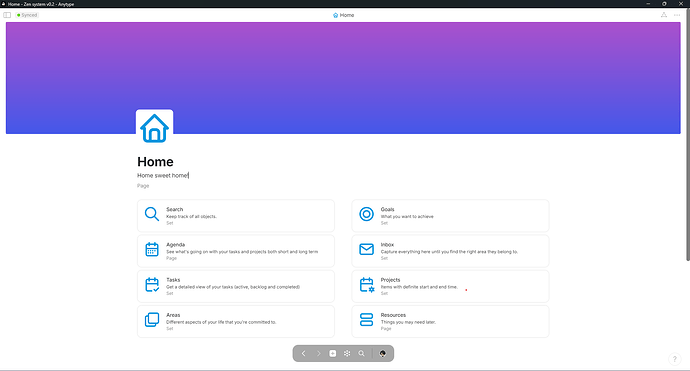This screenshot has width=690, height=371.
Task: Open global search in bottom navigation
Action: tap(361, 353)
